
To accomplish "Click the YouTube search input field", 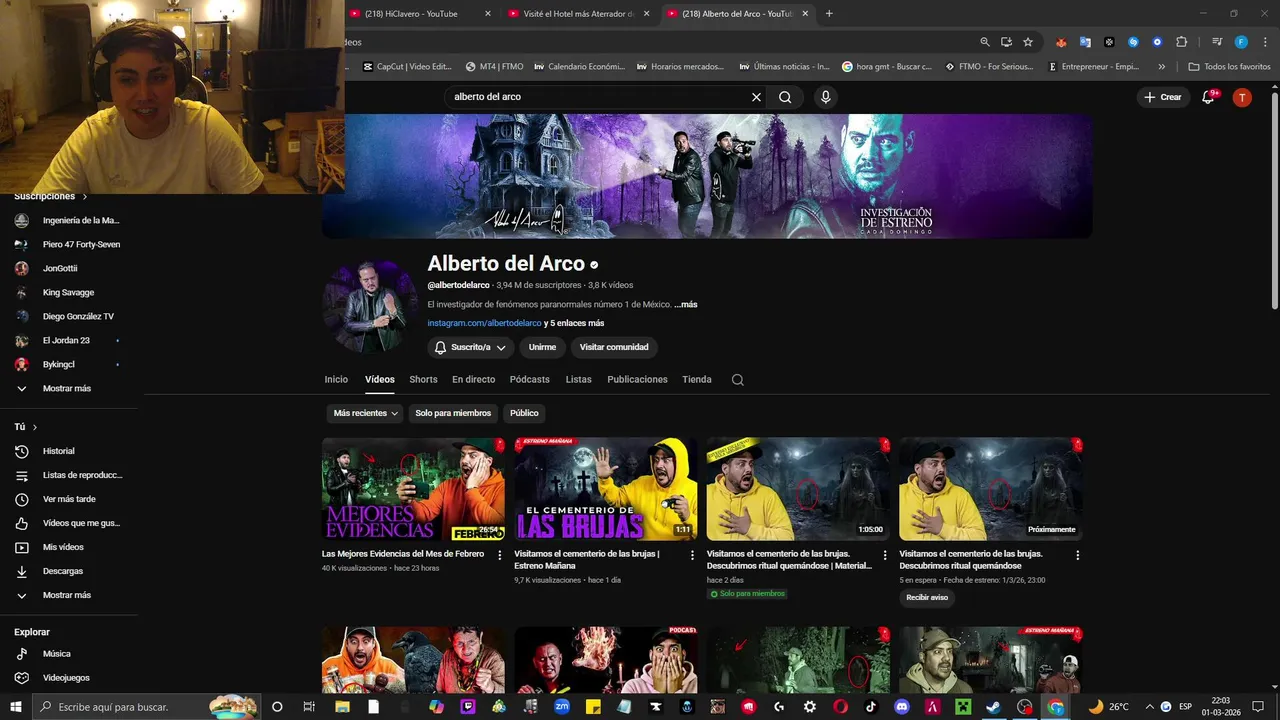I will [599, 97].
